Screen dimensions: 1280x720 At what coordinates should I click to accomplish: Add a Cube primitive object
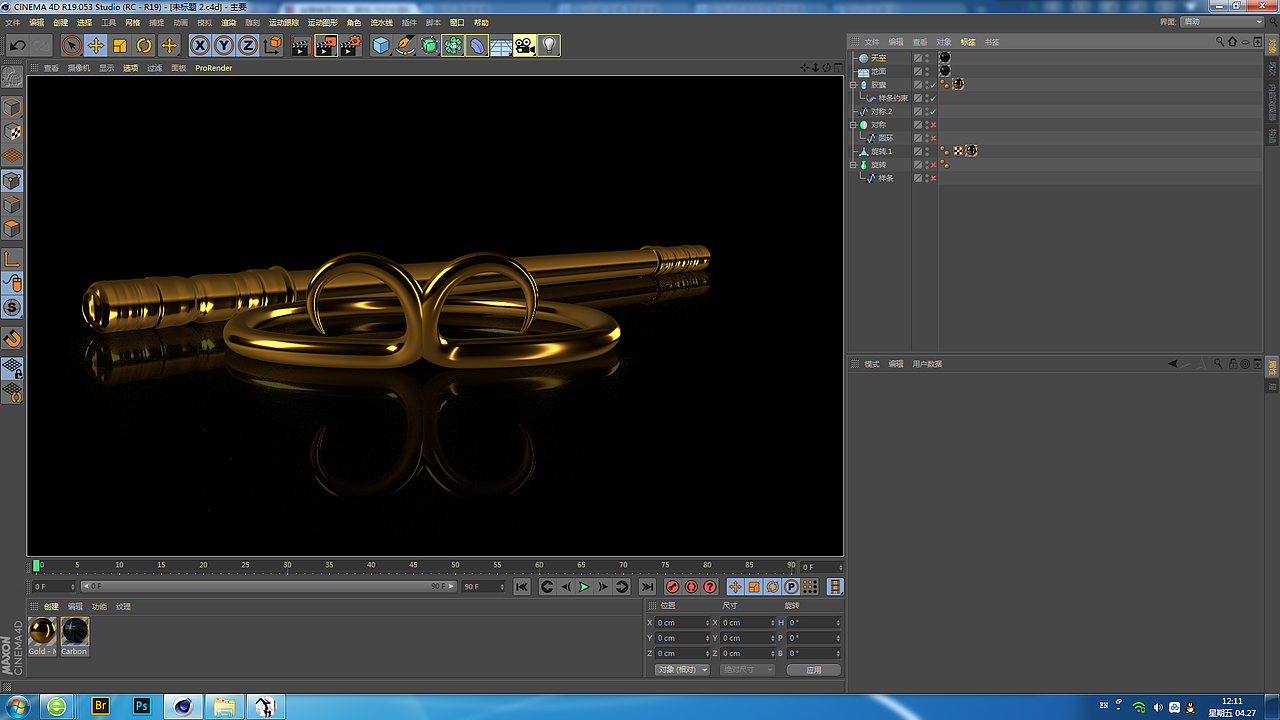[x=381, y=45]
